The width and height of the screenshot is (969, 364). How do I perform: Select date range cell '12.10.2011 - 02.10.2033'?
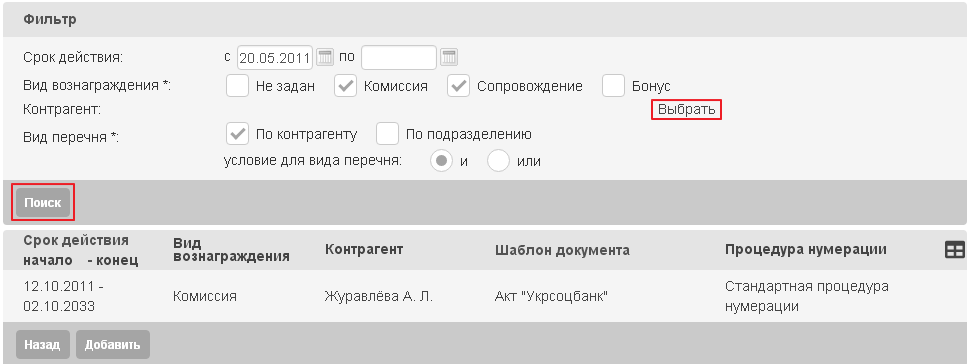(64, 296)
